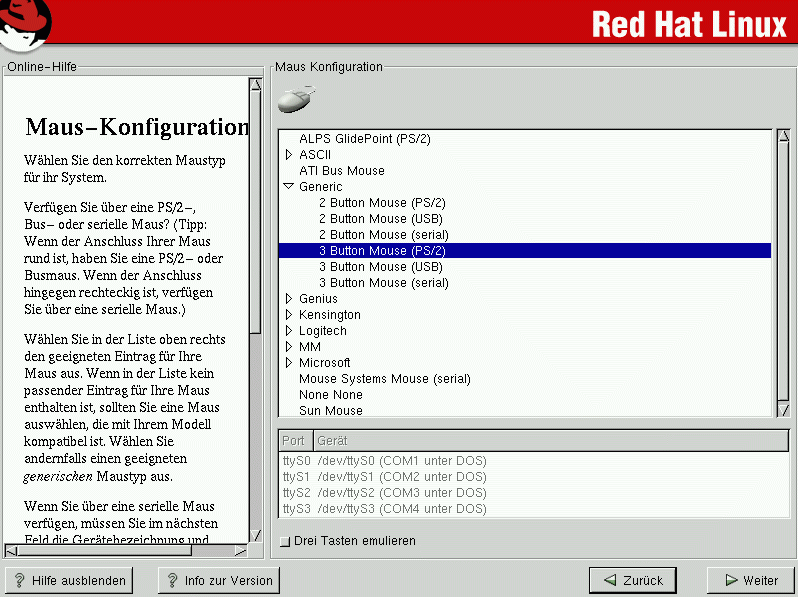Screen dimensions: 798x597
Task: Select ALPS GlidePoint (PS/2) entry
Action: [x=364, y=139]
